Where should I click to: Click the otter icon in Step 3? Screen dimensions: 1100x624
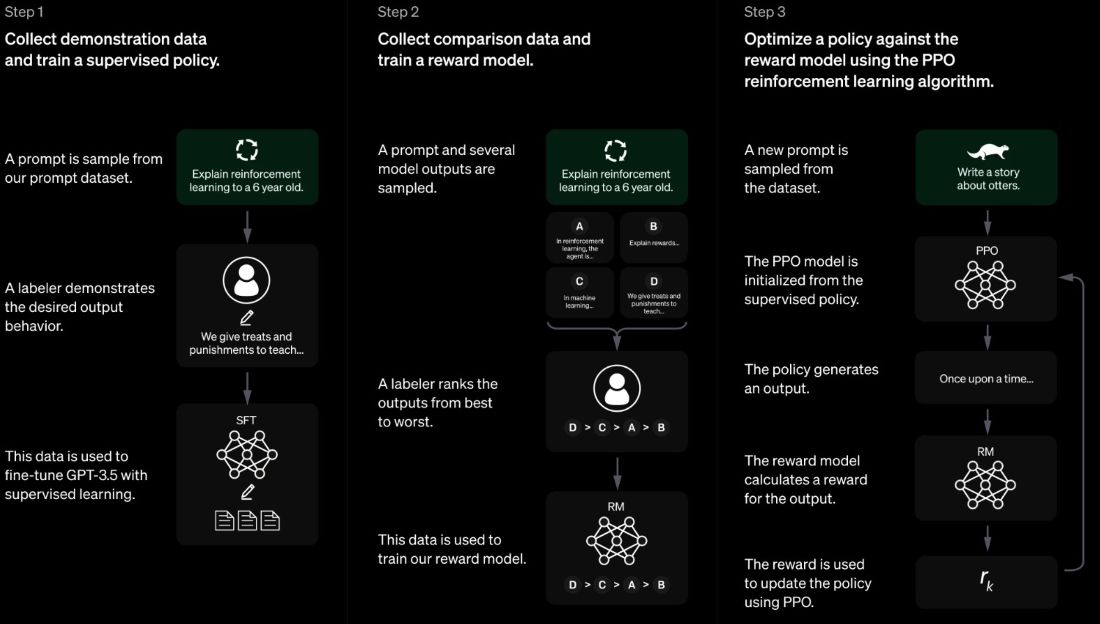tap(986, 150)
